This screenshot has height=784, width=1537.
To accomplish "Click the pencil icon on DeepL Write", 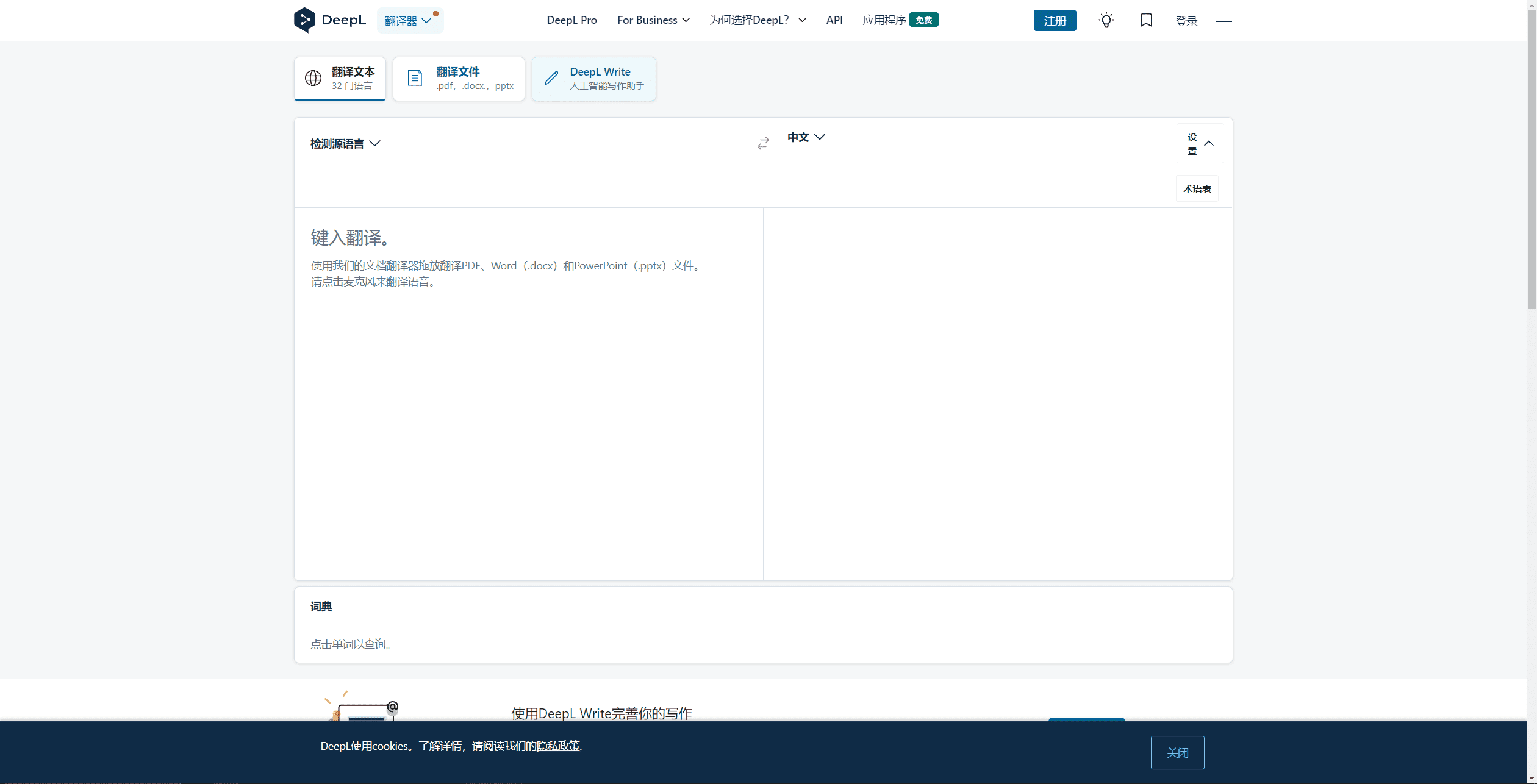I will tap(551, 78).
